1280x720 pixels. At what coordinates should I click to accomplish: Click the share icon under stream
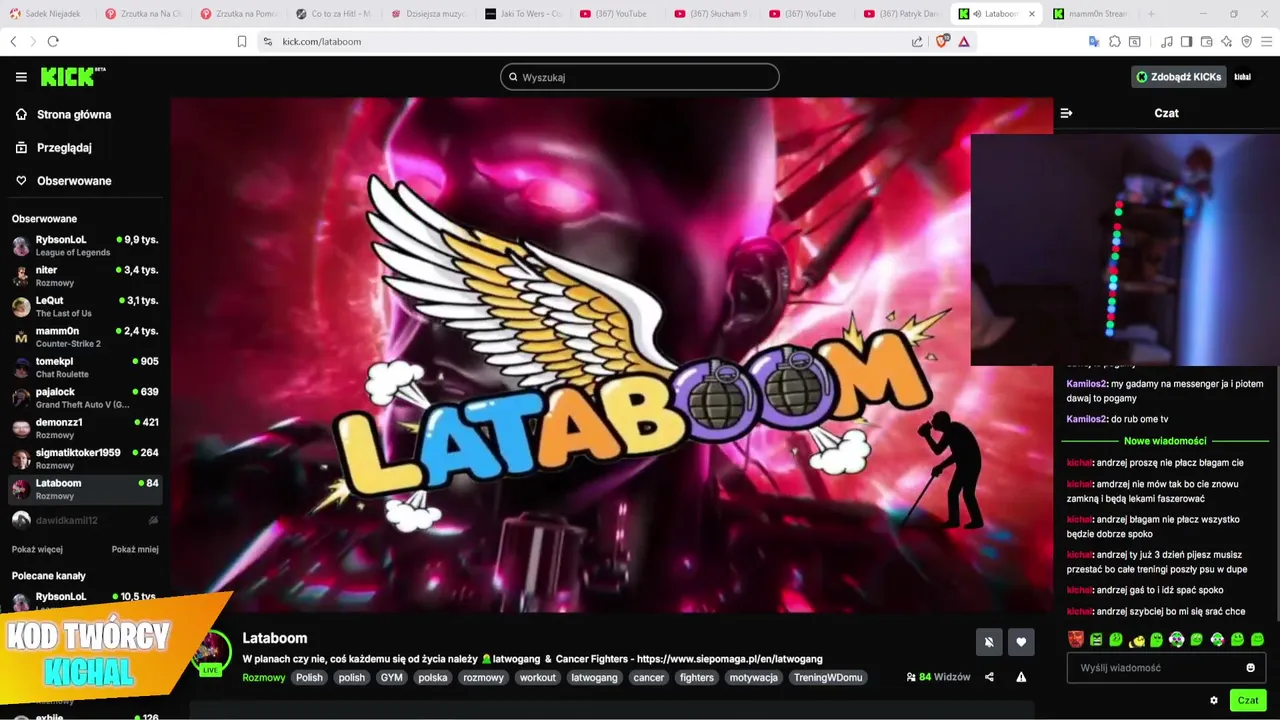[989, 677]
